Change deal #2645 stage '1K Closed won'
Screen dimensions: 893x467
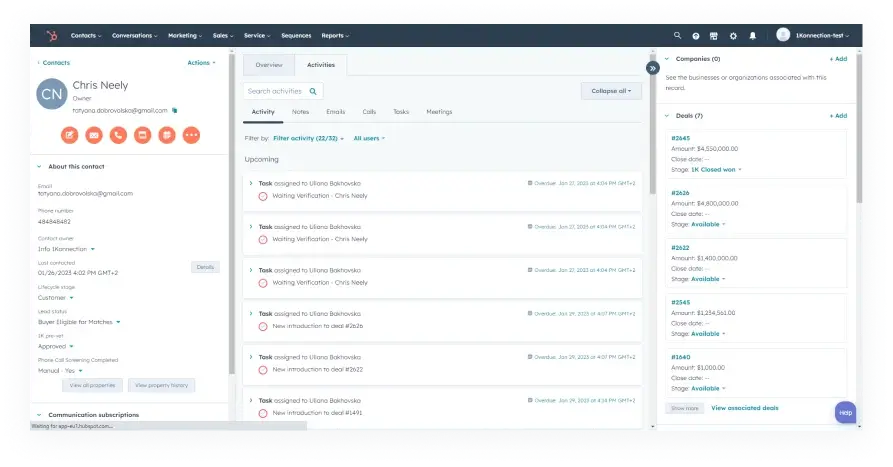(x=716, y=170)
